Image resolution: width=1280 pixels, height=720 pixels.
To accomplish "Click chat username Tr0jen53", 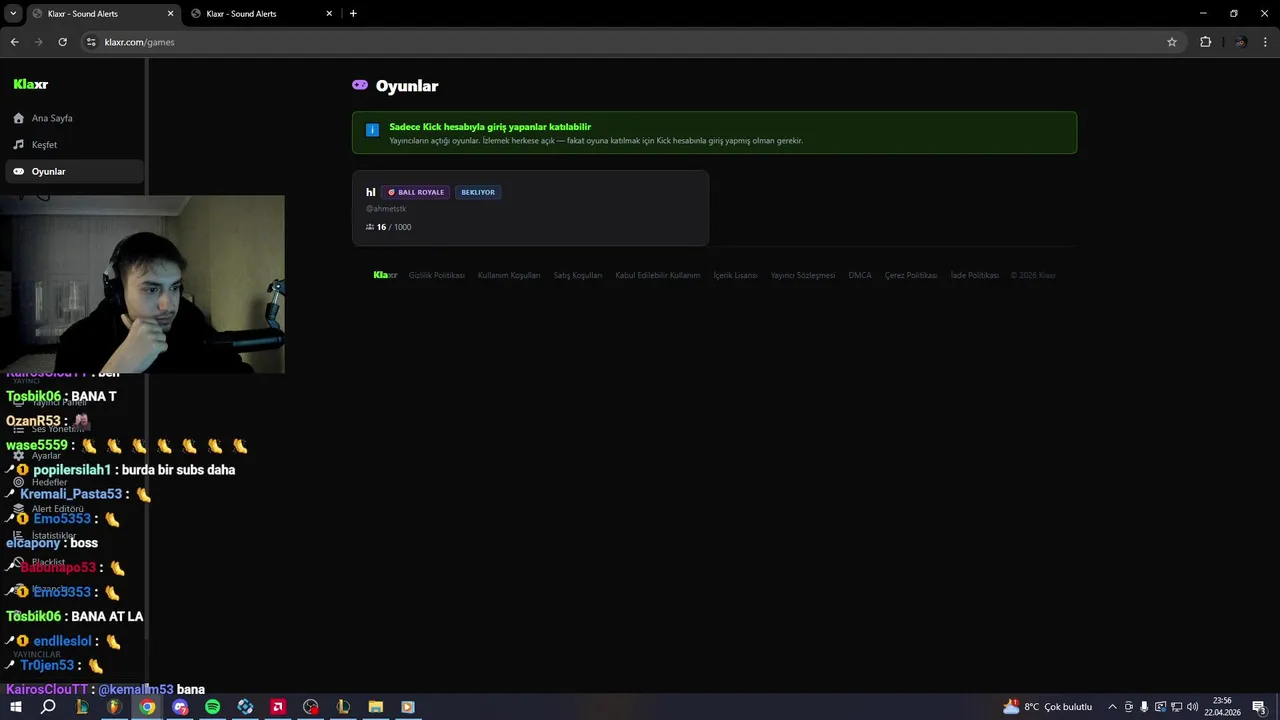I will tap(47, 666).
